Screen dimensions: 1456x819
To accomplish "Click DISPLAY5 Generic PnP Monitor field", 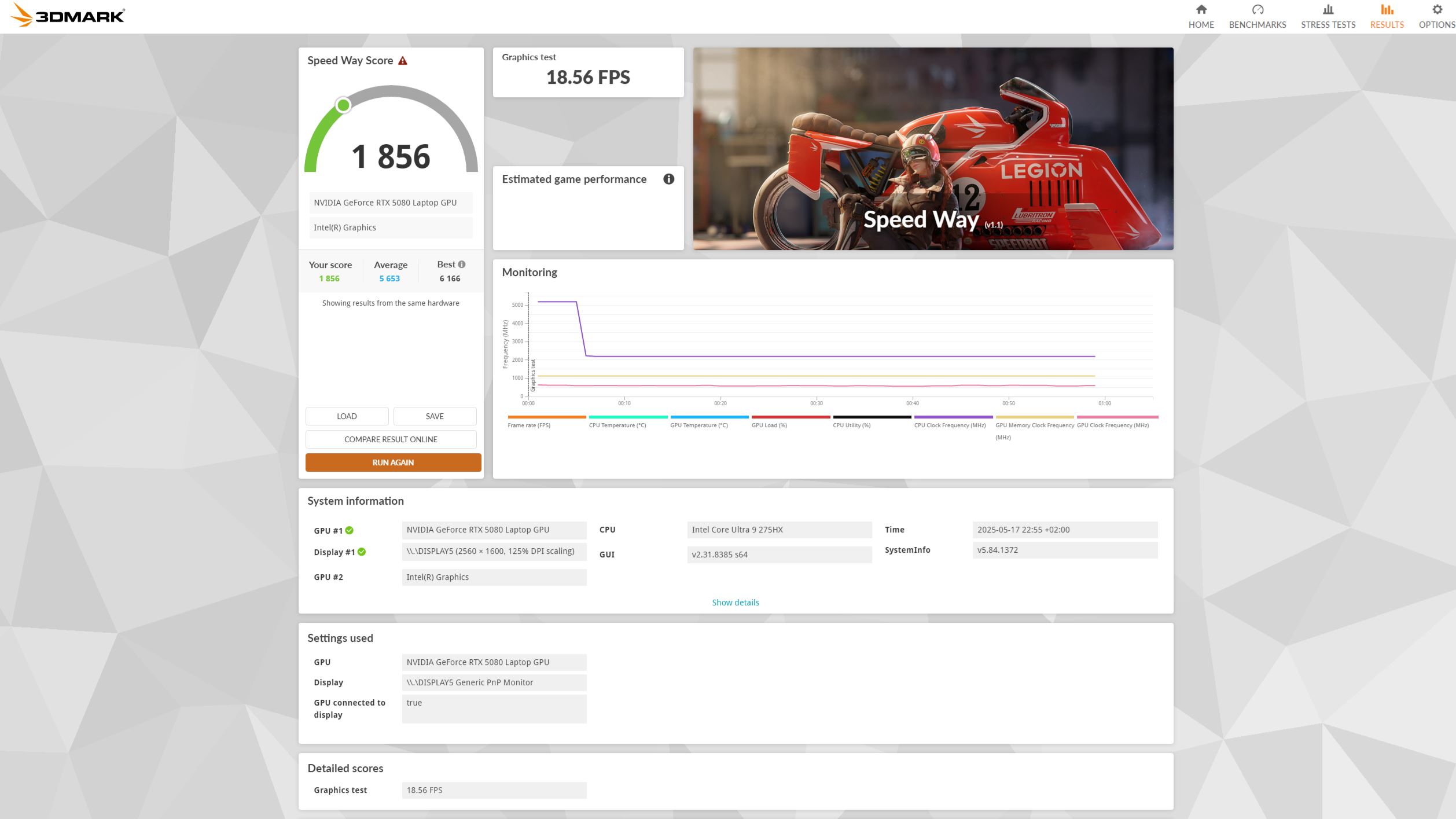I will [494, 682].
